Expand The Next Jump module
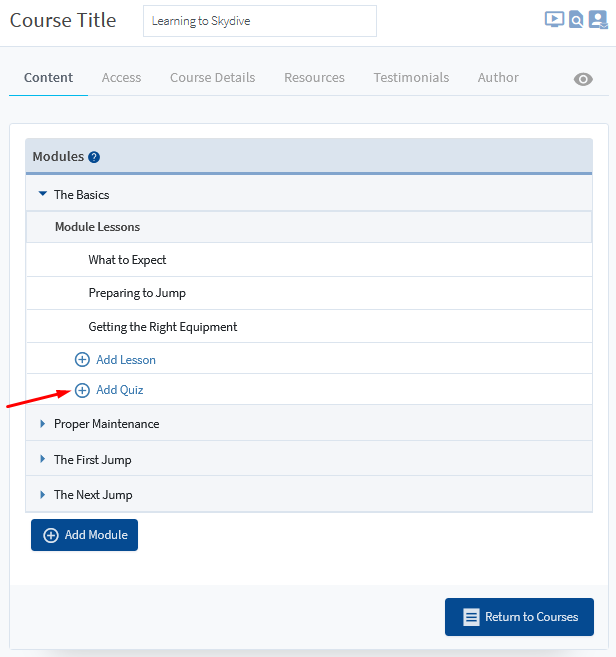 point(42,494)
